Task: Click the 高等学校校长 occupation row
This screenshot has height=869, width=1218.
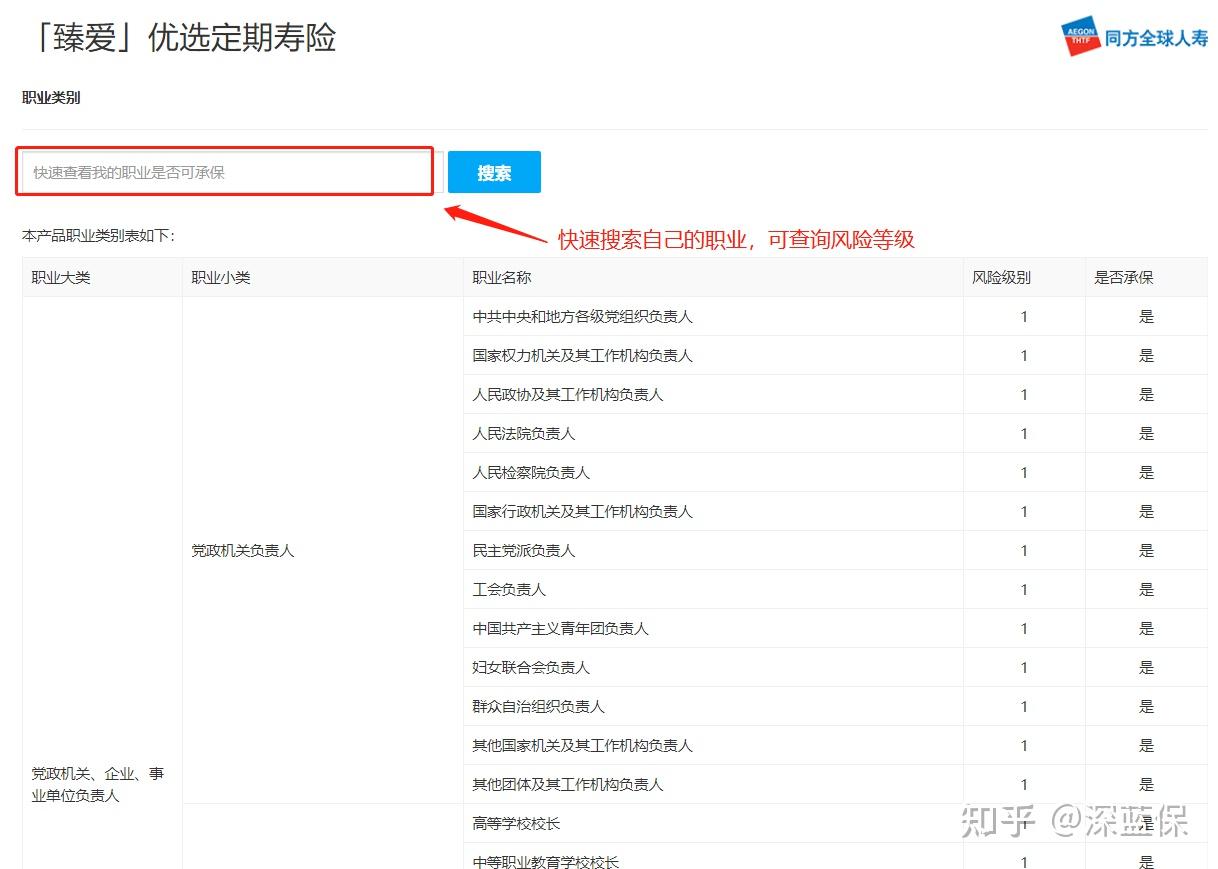Action: [x=517, y=823]
